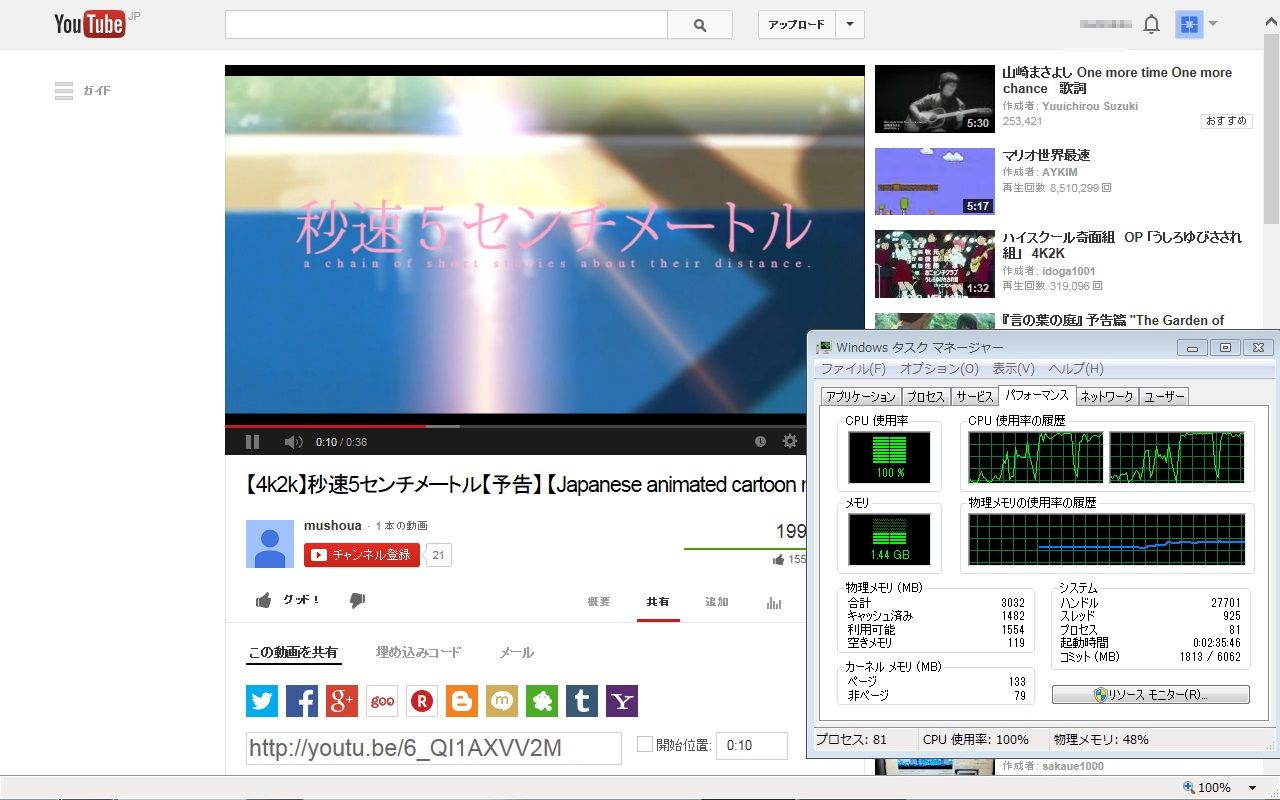Open マリオ世界最速 video title
This screenshot has width=1280, height=800.
1046,155
